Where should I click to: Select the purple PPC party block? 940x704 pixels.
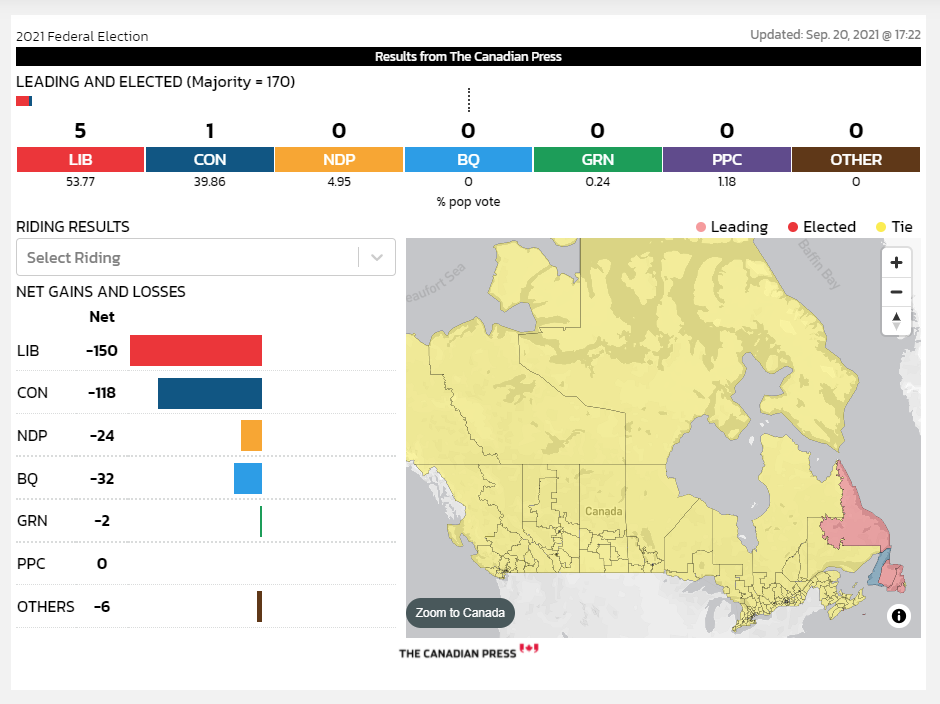point(727,160)
